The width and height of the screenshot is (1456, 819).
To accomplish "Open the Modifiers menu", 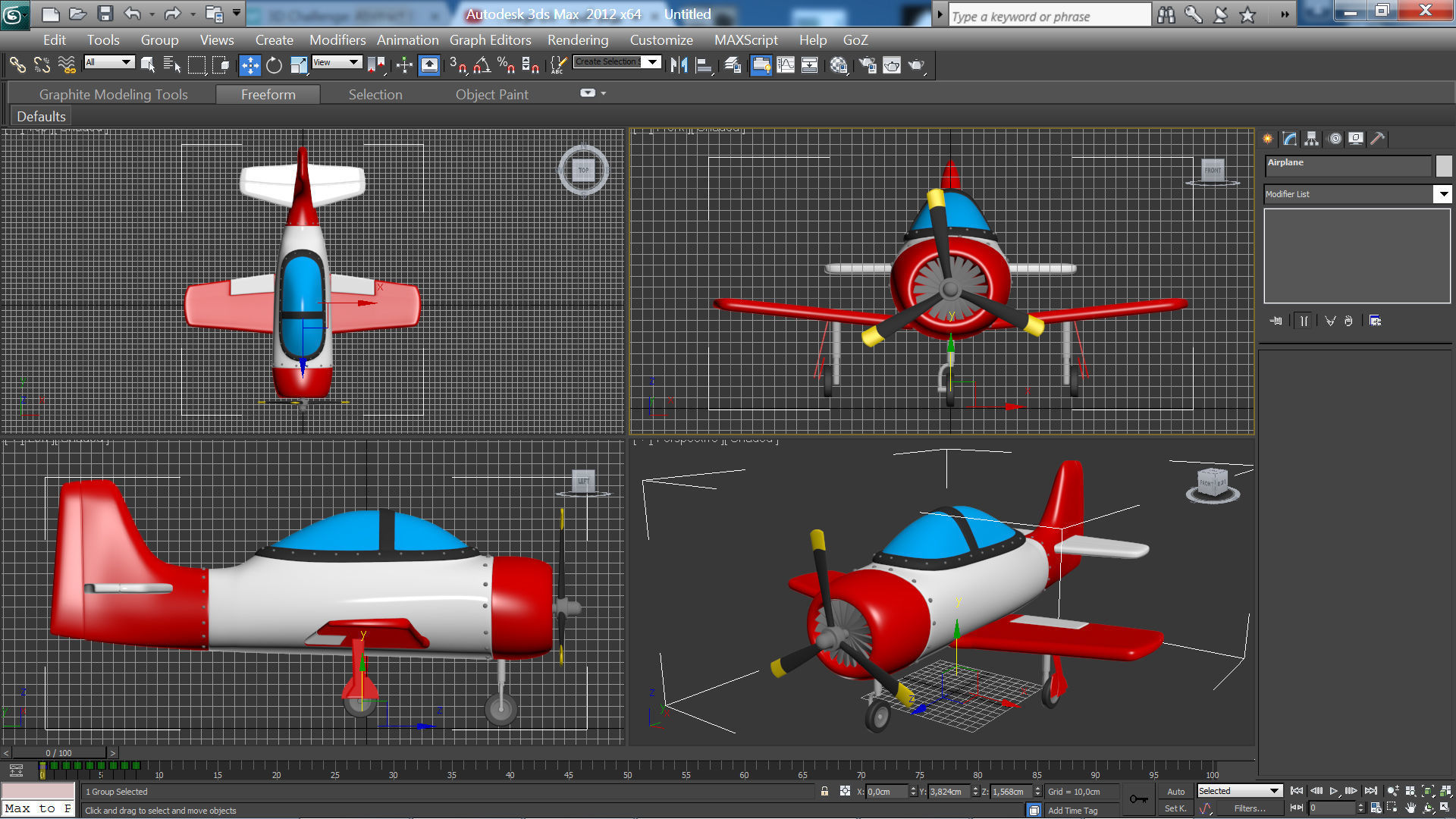I will [337, 39].
